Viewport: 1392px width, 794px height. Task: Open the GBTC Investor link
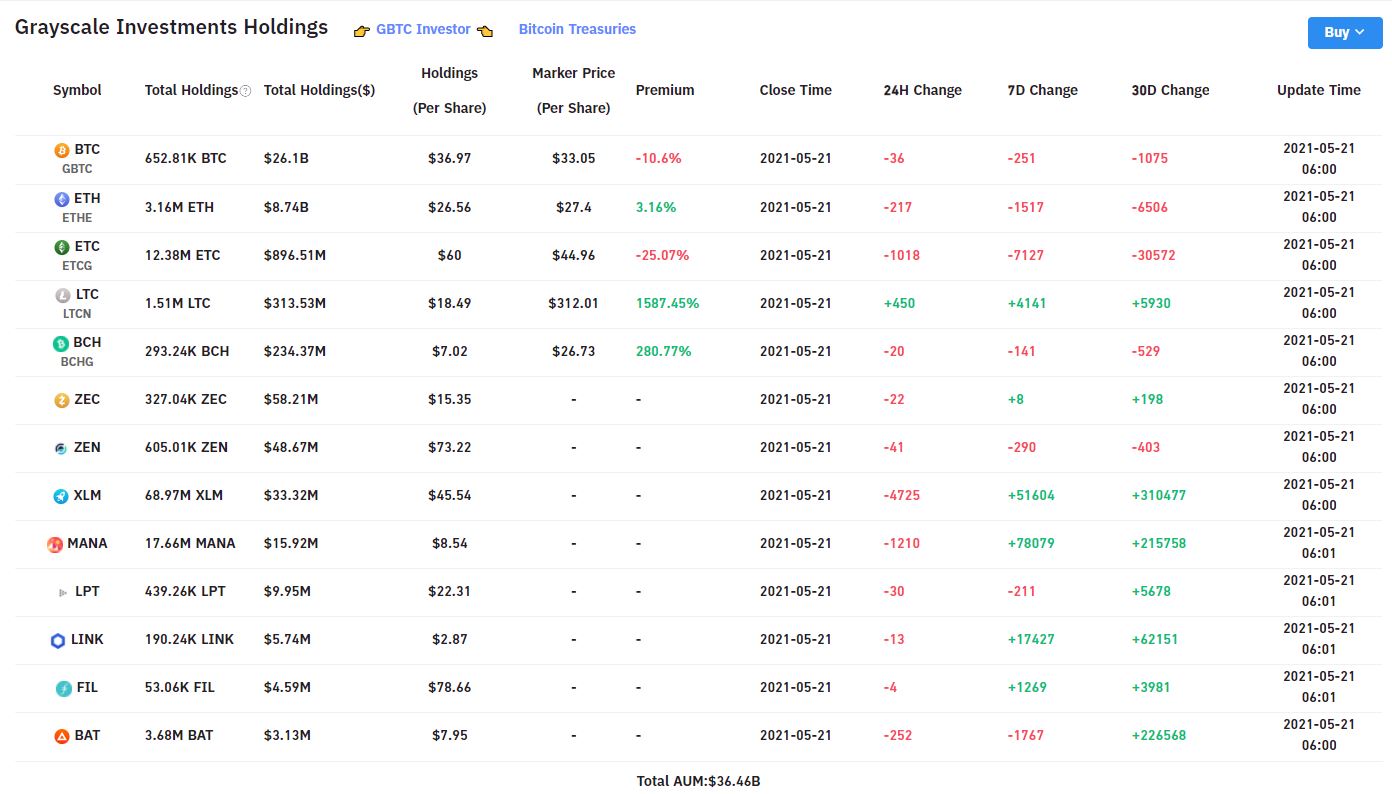coord(423,30)
